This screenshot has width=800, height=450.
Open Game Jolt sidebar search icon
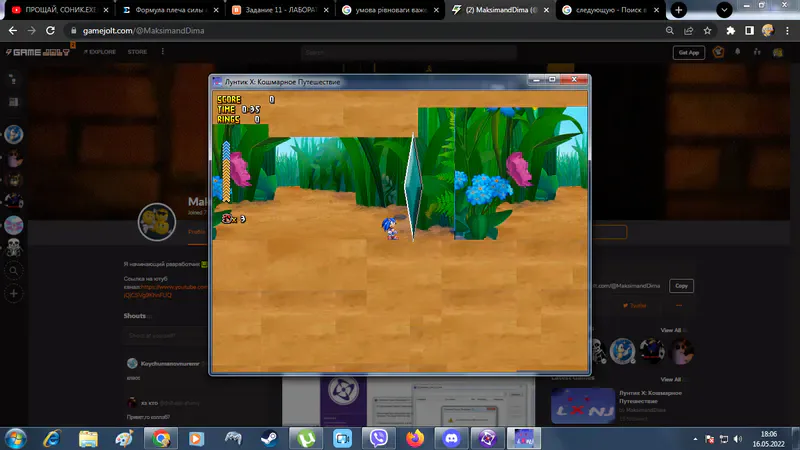point(14,270)
